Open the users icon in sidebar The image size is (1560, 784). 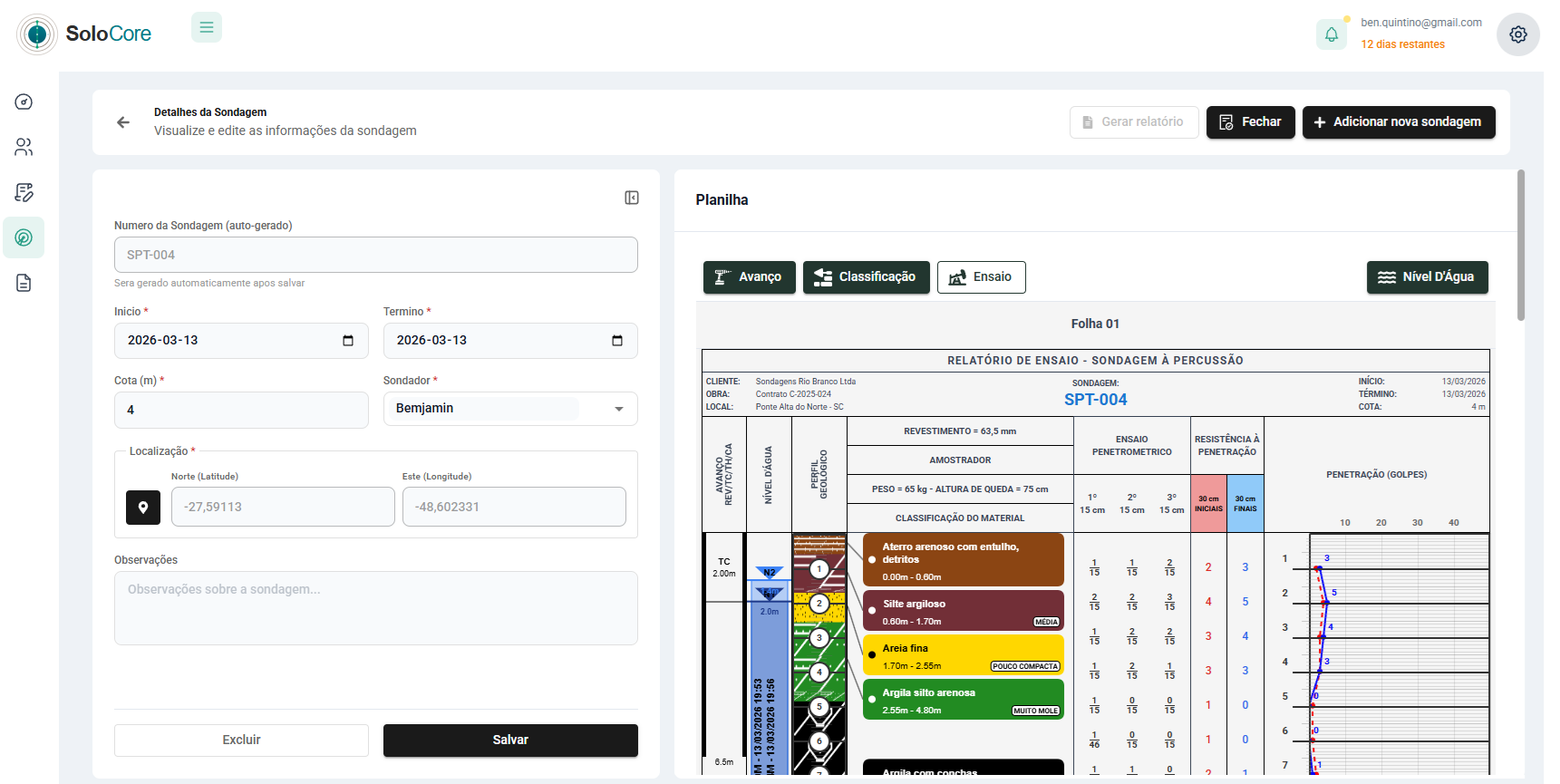click(x=24, y=147)
